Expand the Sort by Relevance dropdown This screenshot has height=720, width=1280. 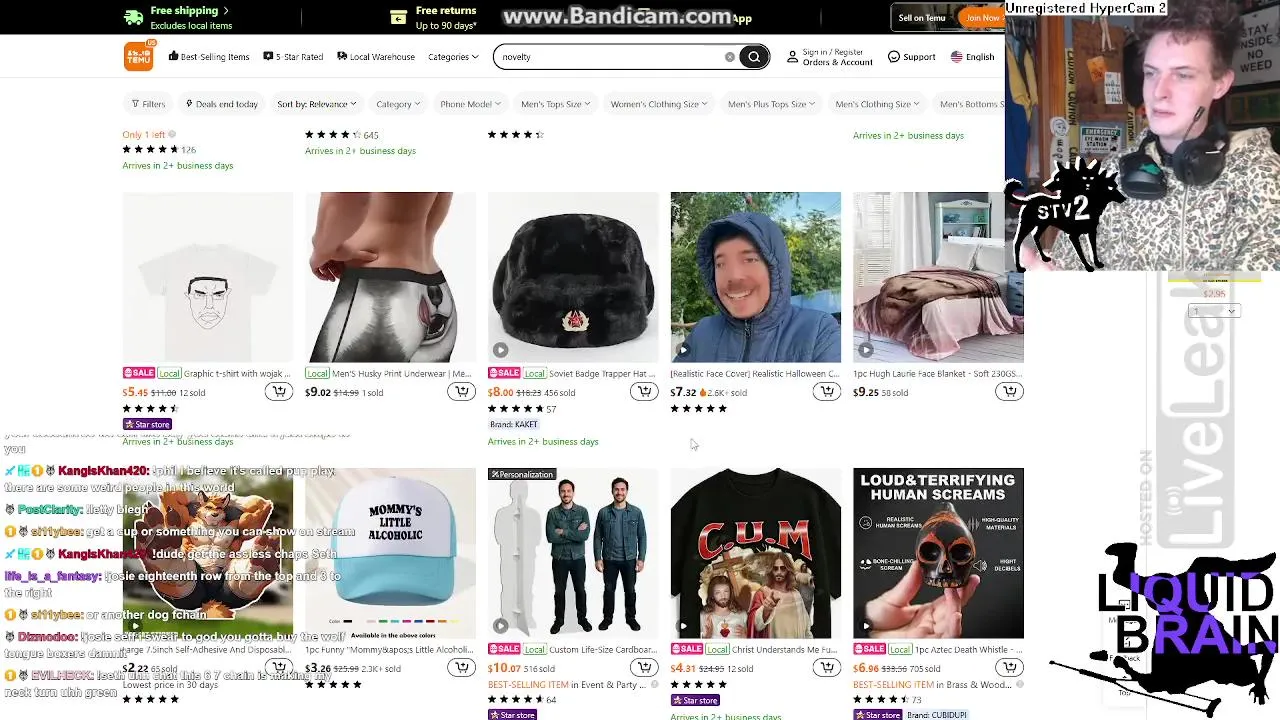(x=316, y=104)
